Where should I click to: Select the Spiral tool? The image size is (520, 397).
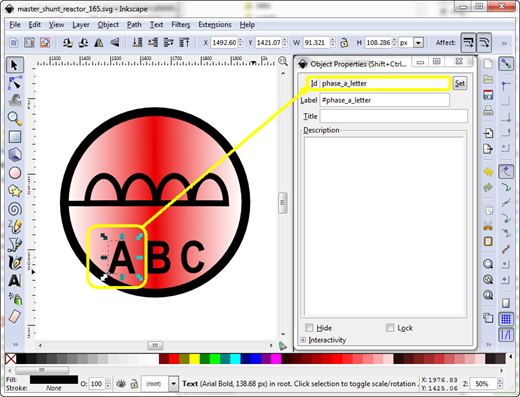pyautogui.click(x=14, y=209)
